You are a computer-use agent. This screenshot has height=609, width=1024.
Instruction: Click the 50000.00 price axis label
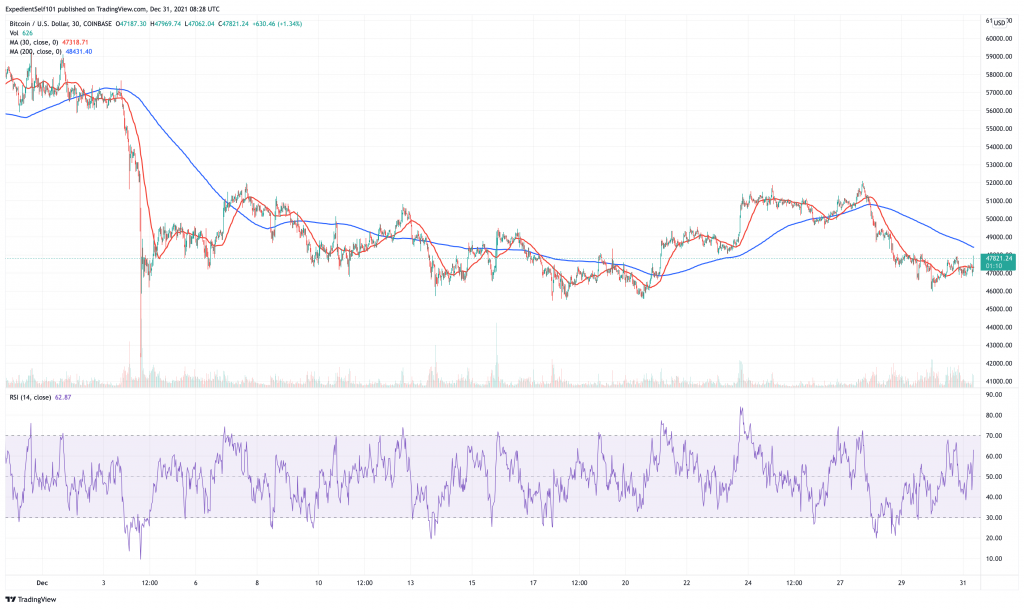pyautogui.click(x=999, y=219)
